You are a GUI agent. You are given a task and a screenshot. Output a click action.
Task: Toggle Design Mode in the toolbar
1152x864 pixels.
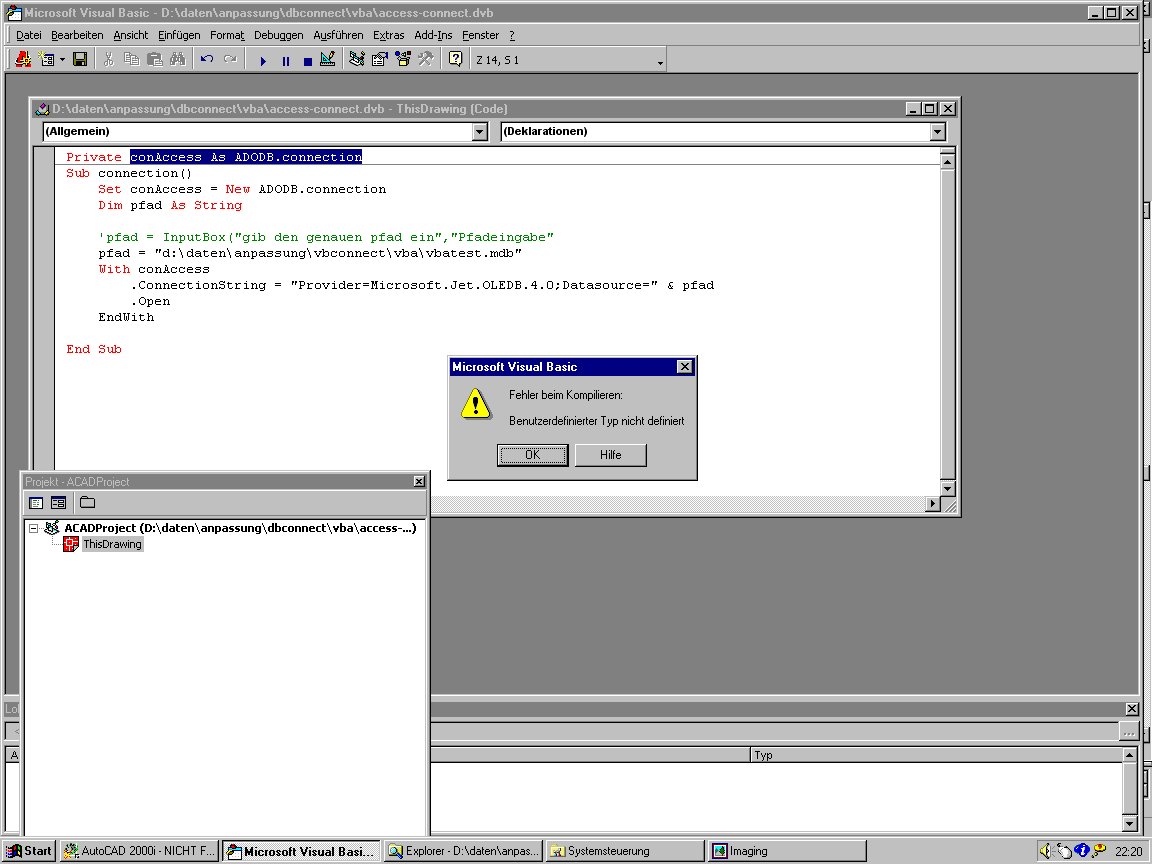tap(328, 60)
